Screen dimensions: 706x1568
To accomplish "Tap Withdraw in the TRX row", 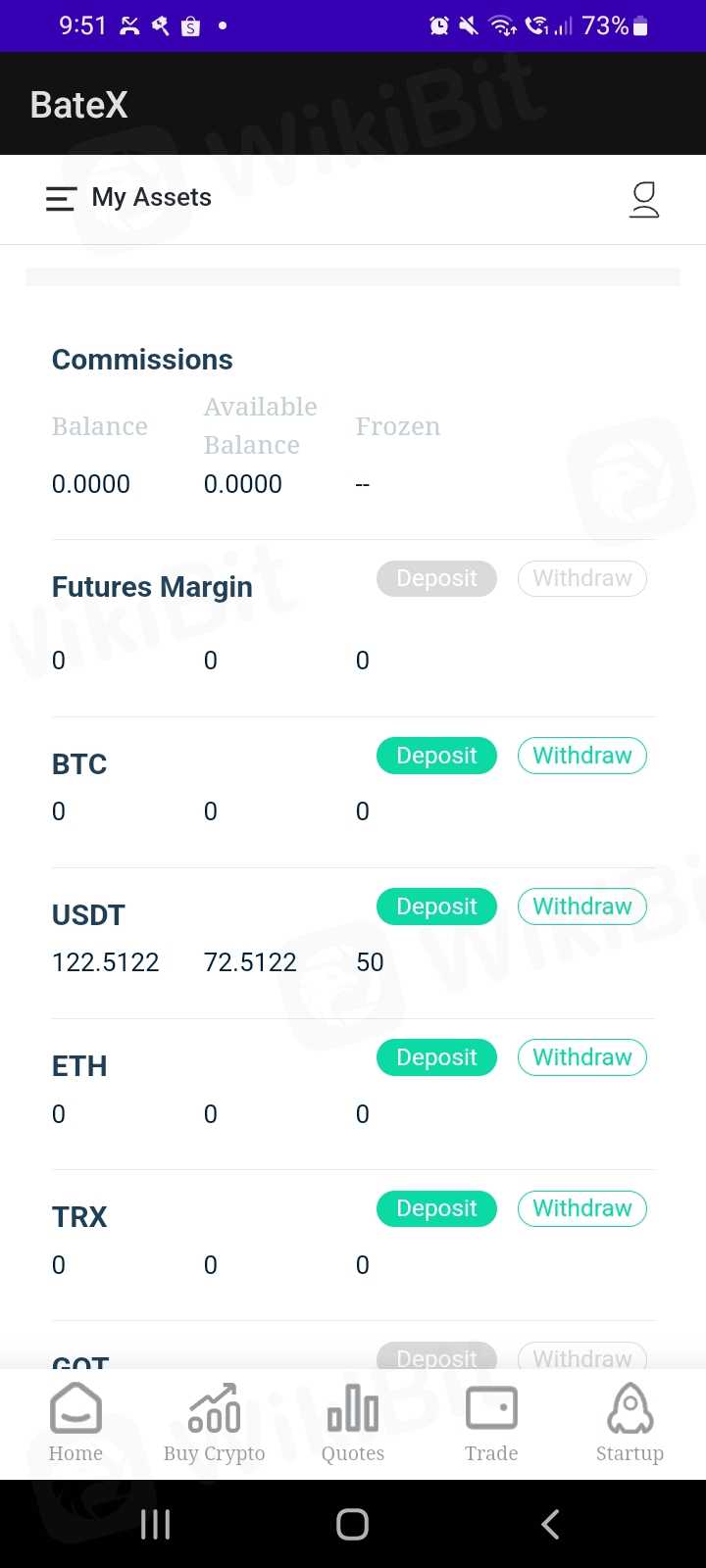I will tap(581, 1208).
